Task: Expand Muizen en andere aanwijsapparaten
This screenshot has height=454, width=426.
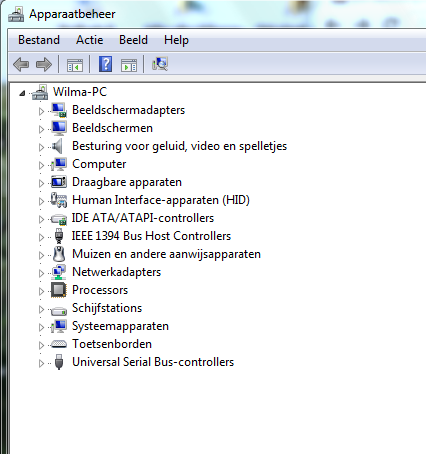Action: [x=41, y=255]
